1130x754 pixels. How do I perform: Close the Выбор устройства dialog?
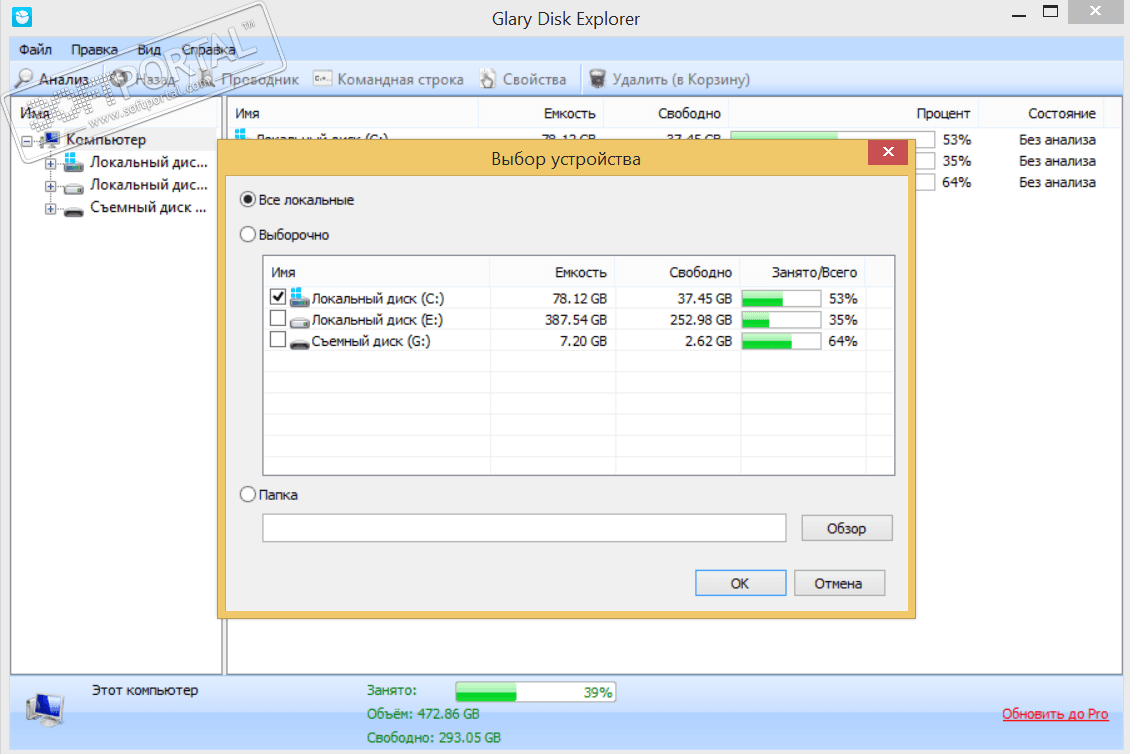pos(888,151)
